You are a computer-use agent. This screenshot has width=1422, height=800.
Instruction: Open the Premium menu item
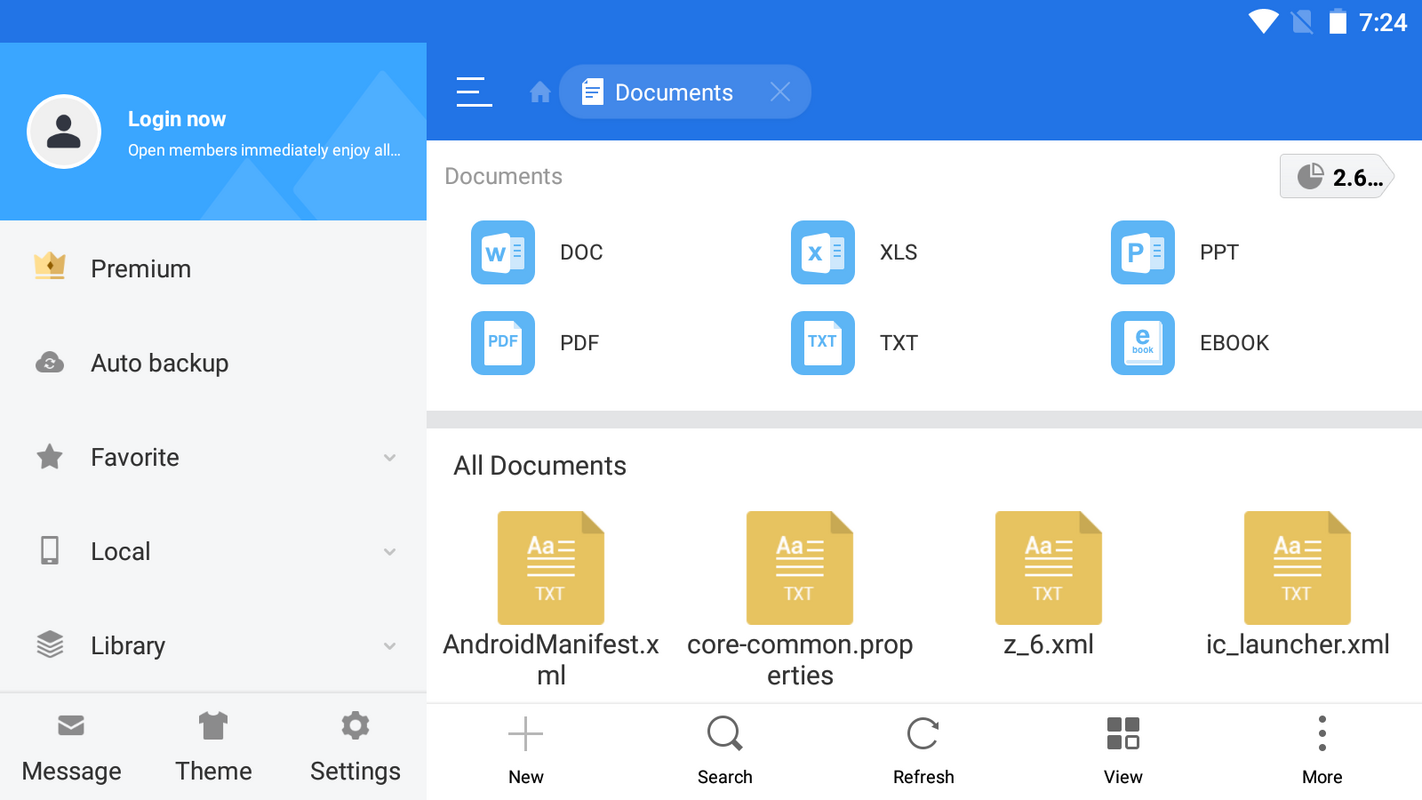(140, 269)
